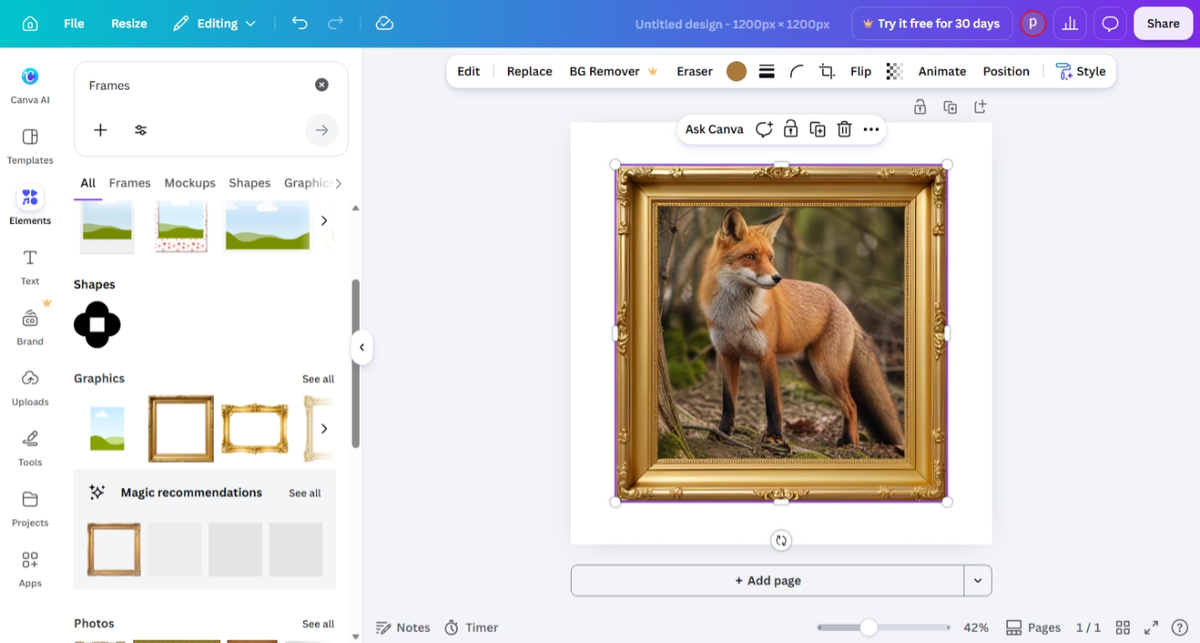Open more options three-dot menu
This screenshot has width=1200, height=643.
[x=871, y=129]
